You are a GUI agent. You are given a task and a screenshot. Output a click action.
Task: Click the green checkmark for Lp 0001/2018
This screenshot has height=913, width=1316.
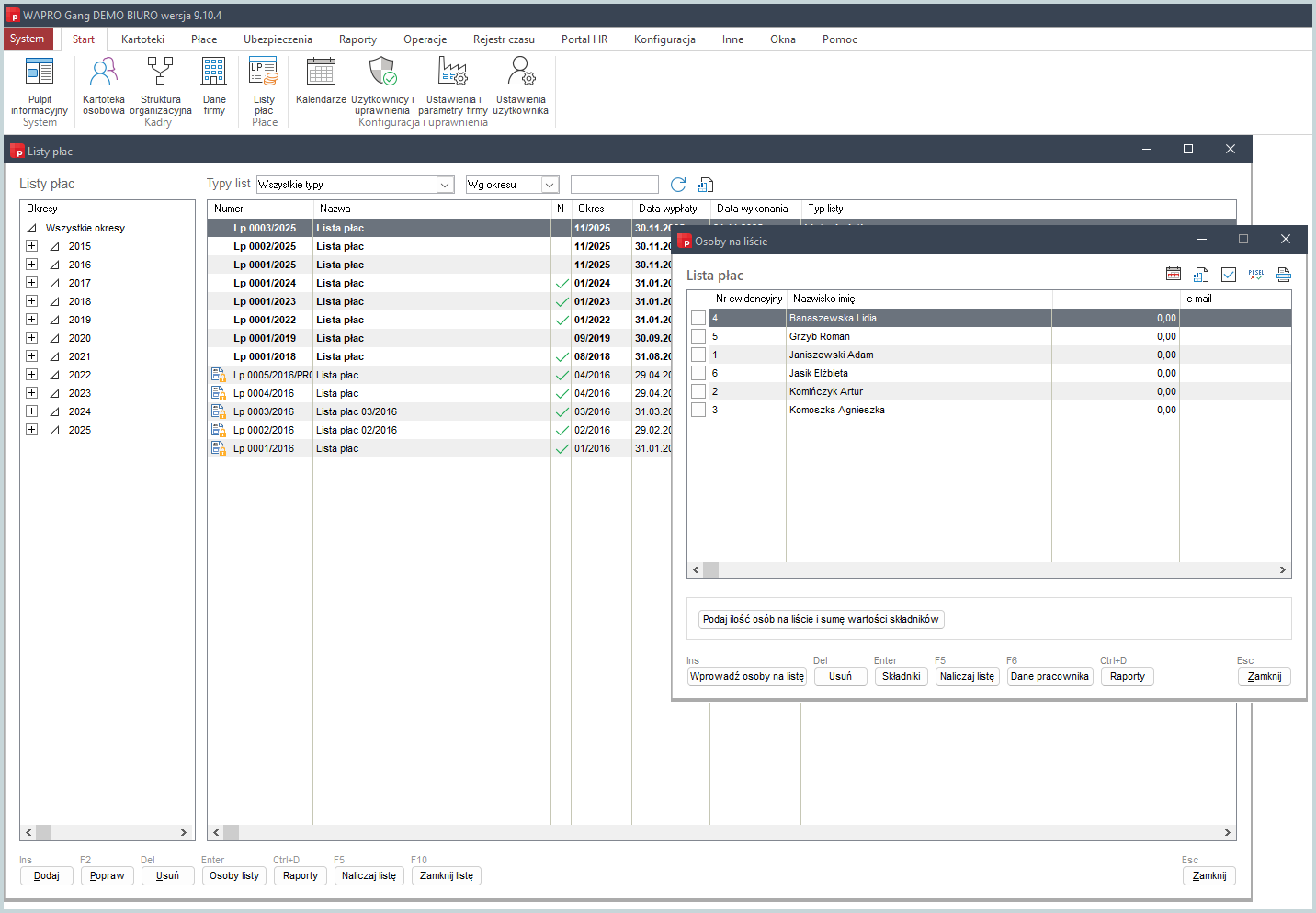pyautogui.click(x=562, y=356)
